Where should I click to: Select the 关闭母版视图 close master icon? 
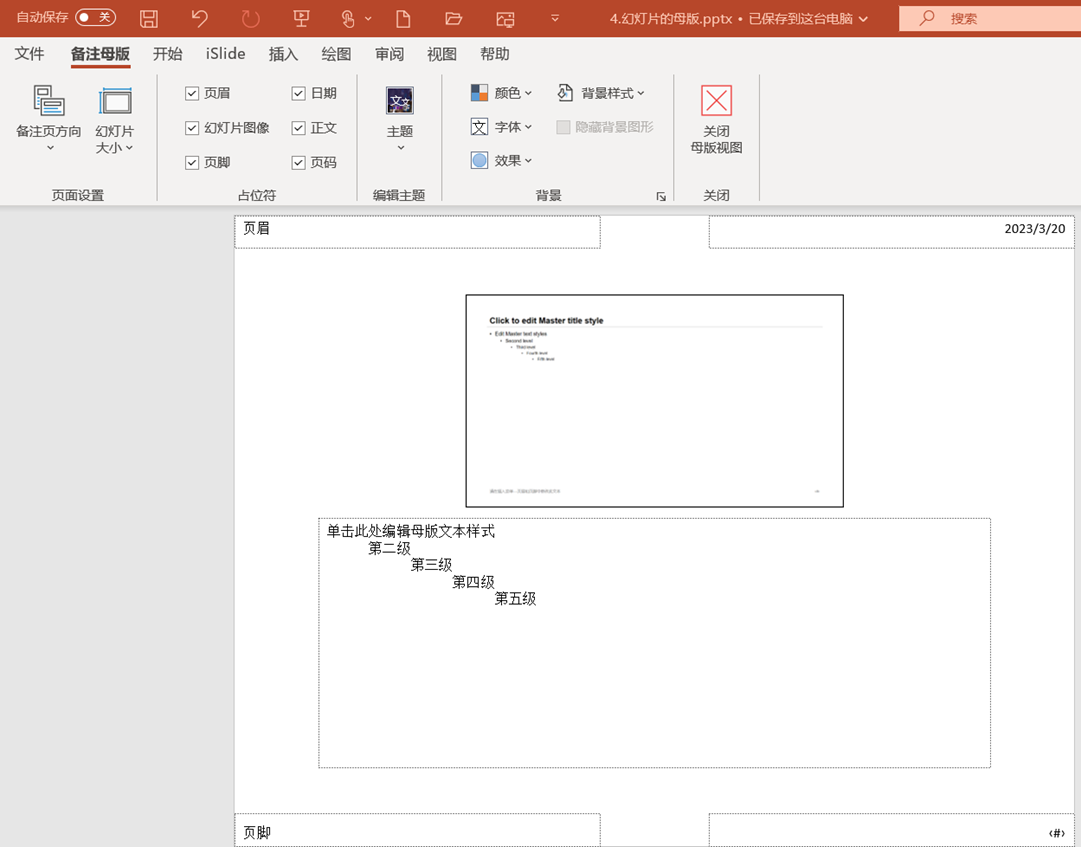(x=716, y=101)
